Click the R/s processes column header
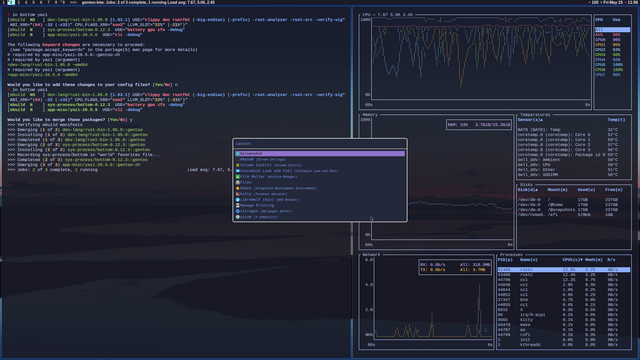 (x=611, y=260)
